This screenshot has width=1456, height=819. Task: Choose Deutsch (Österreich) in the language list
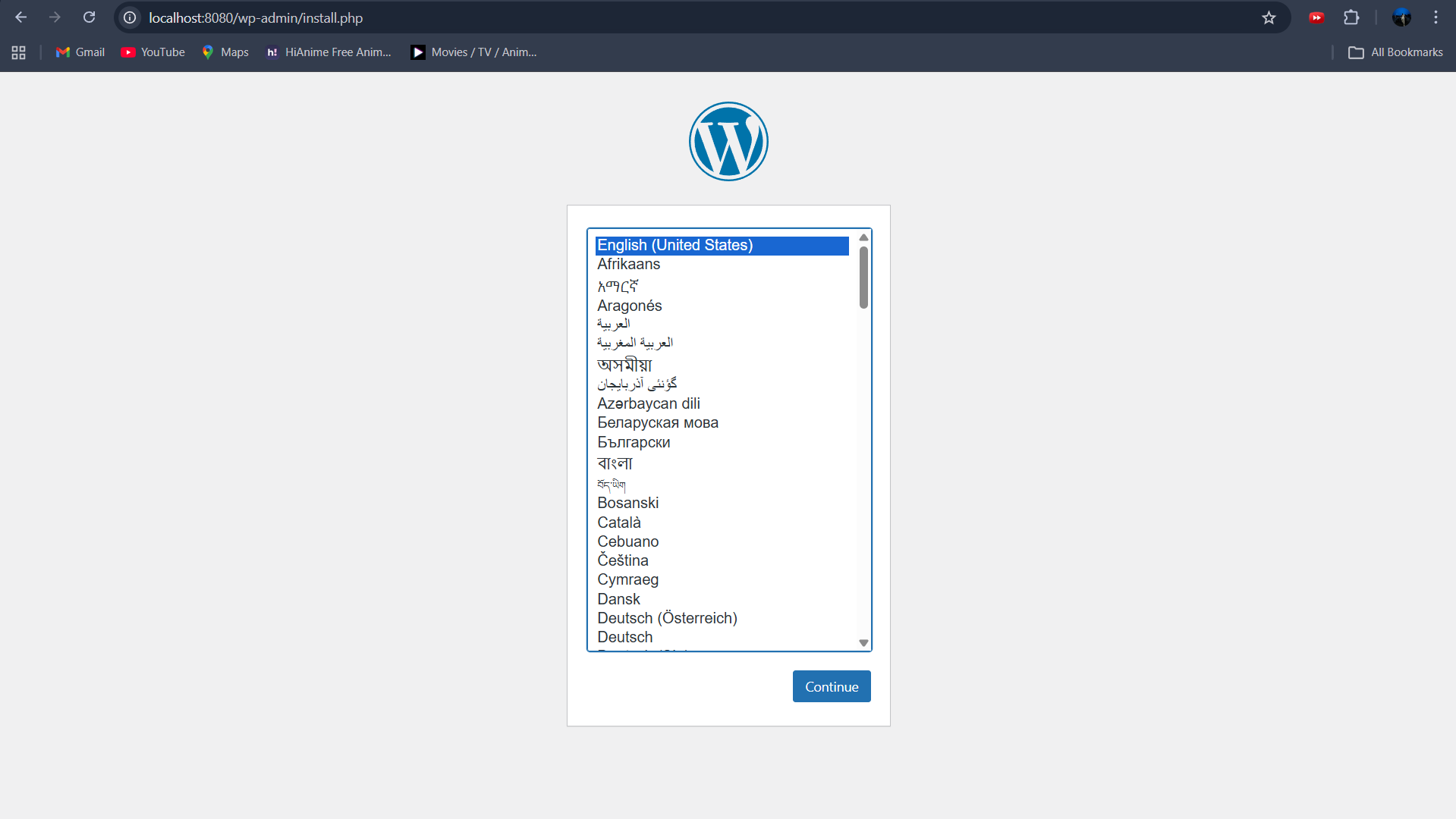tap(667, 618)
